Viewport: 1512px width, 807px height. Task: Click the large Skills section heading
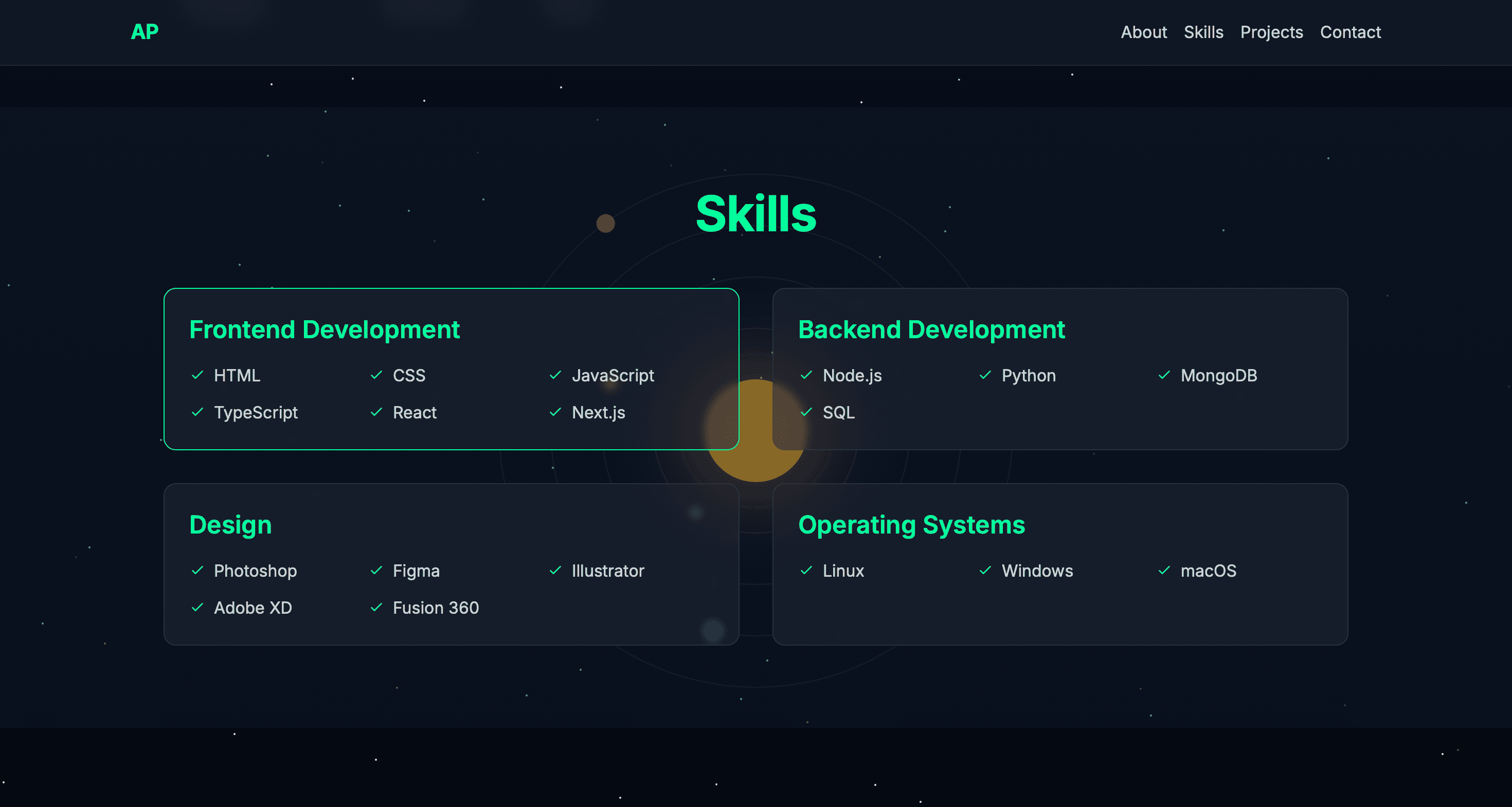[x=755, y=213]
